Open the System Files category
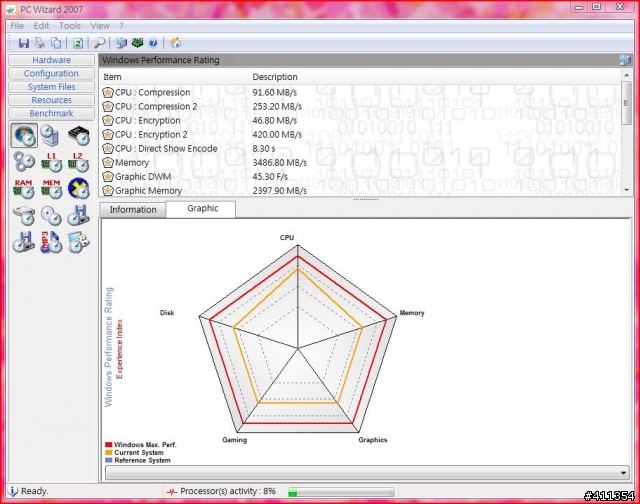Screen dimensions: 640x504 51,87
